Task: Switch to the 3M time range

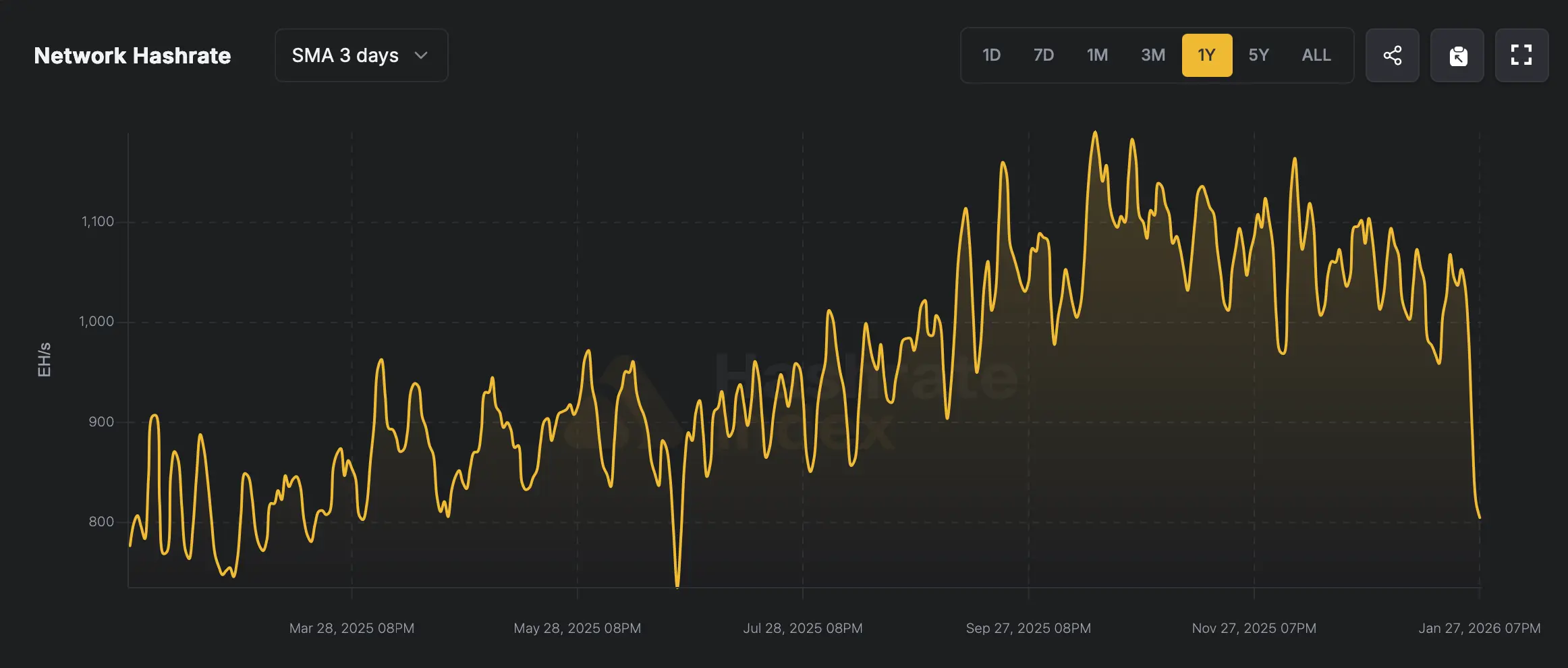Action: pyautogui.click(x=1153, y=55)
